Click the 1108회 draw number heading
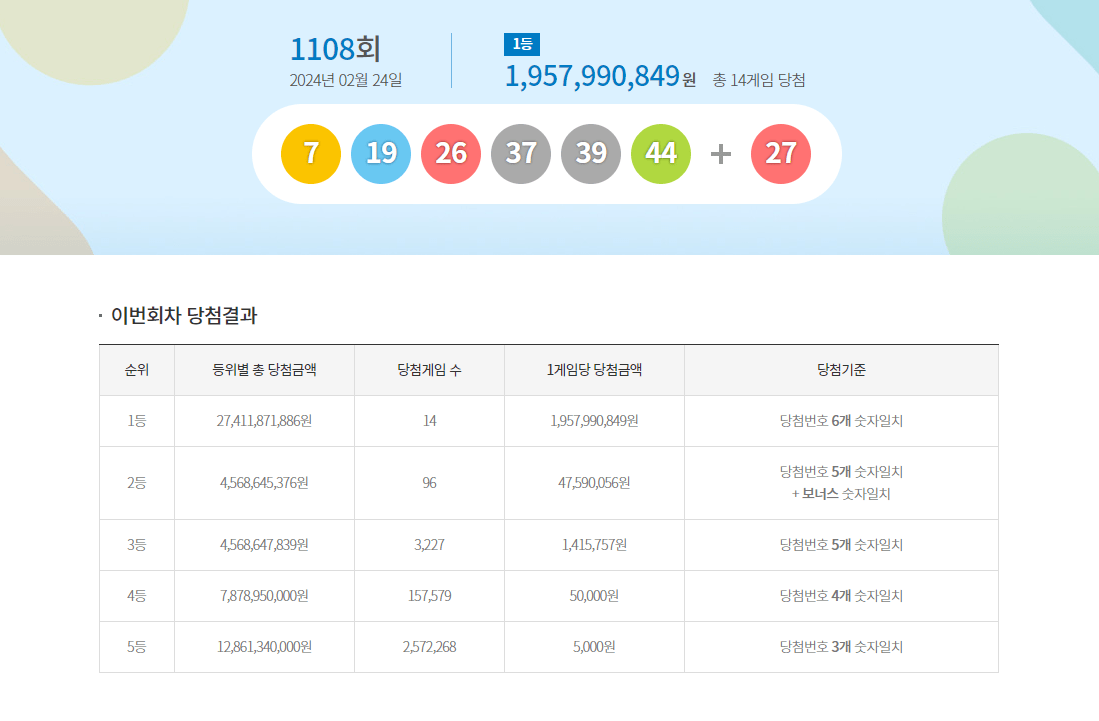 pyautogui.click(x=335, y=48)
